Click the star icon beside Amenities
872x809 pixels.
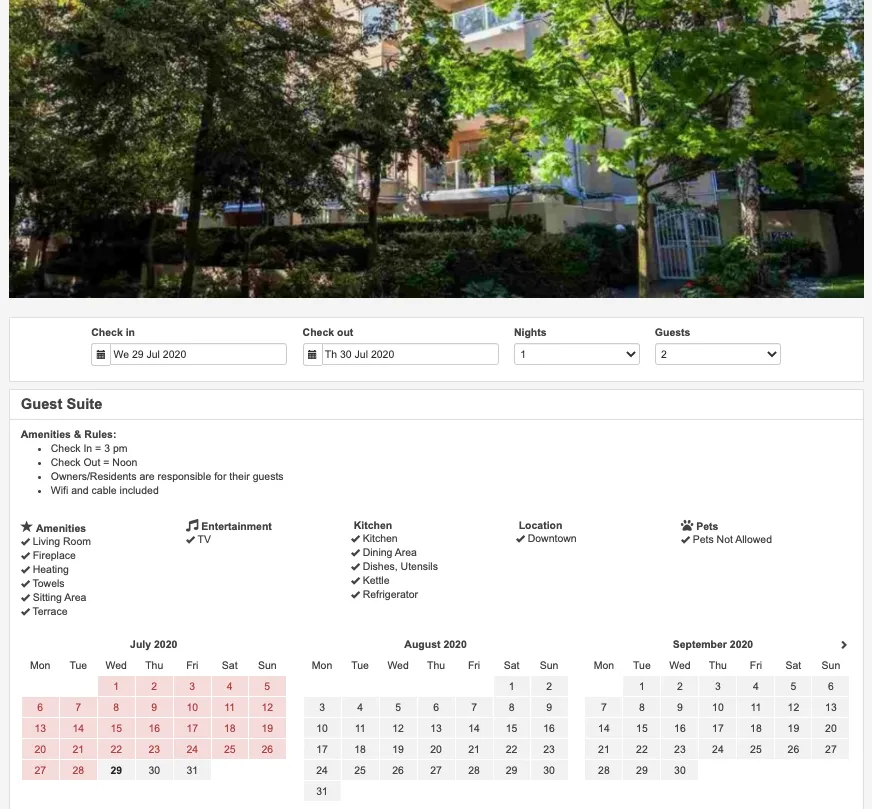click(27, 527)
